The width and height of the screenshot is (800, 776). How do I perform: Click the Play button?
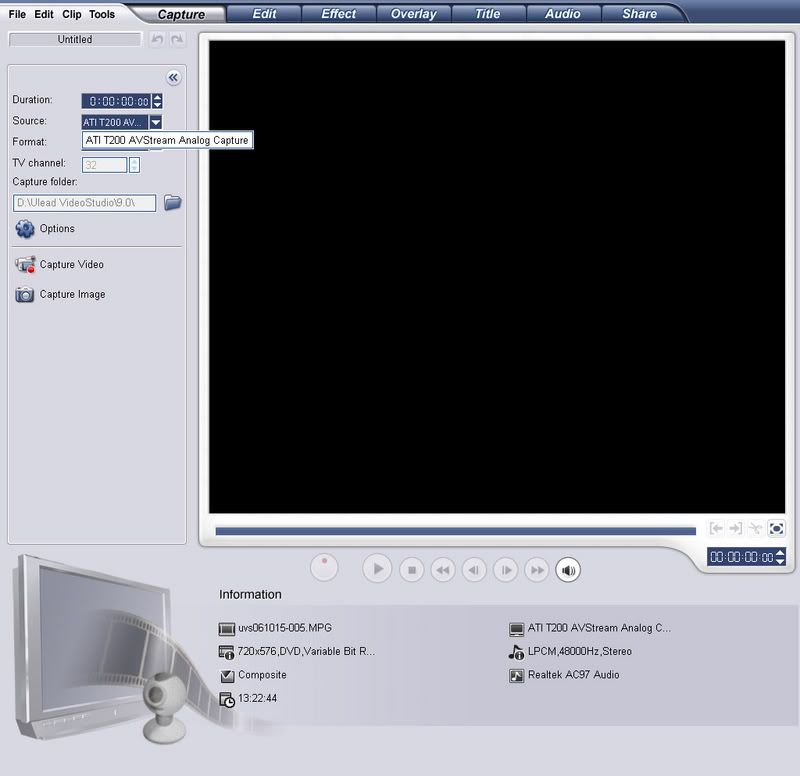click(x=377, y=569)
